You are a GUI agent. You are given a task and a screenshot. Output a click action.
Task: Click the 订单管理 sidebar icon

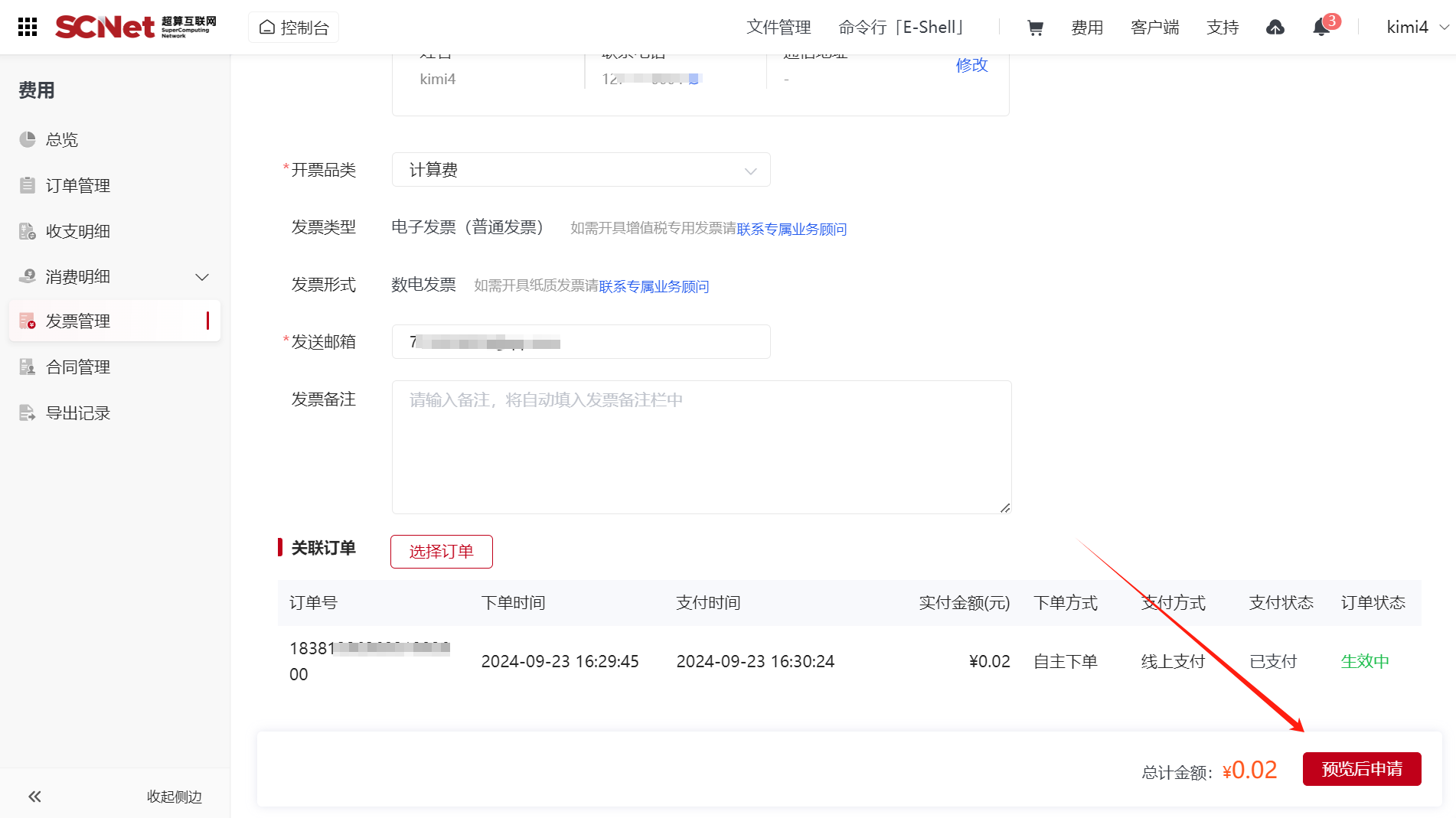28,185
